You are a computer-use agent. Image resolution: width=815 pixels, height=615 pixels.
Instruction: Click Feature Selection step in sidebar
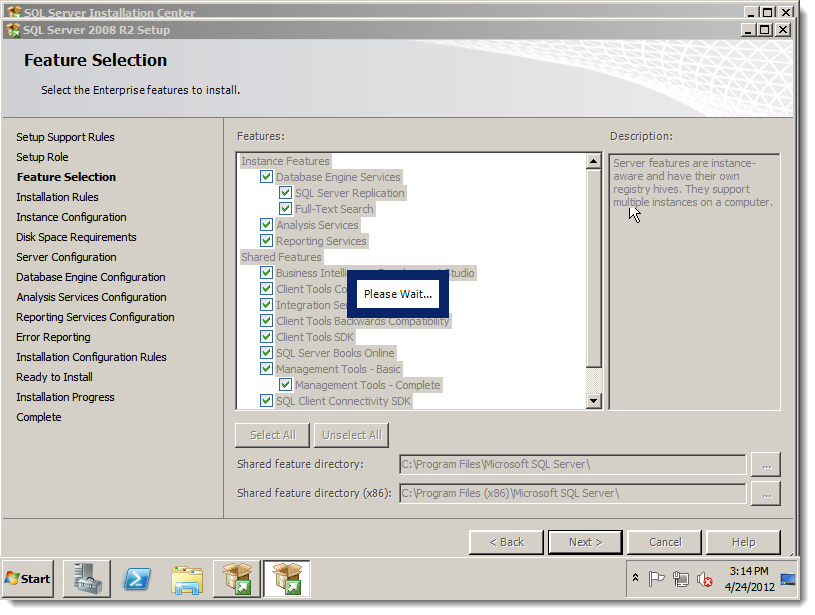[x=66, y=177]
